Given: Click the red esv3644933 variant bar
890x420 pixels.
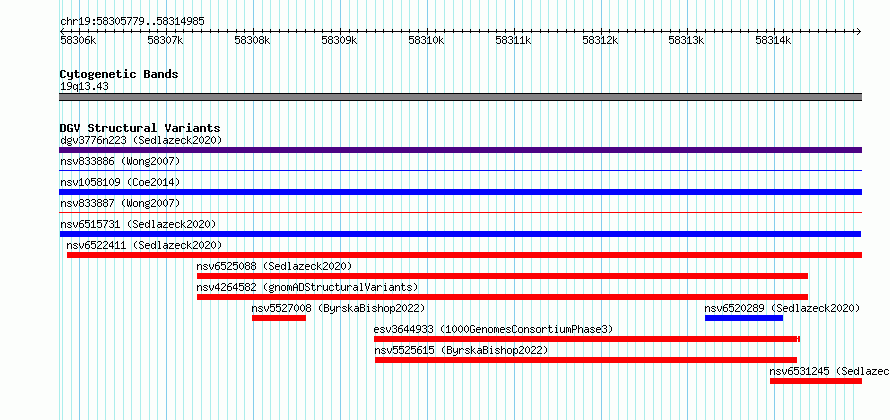Looking at the screenshot, I should coord(587,339).
